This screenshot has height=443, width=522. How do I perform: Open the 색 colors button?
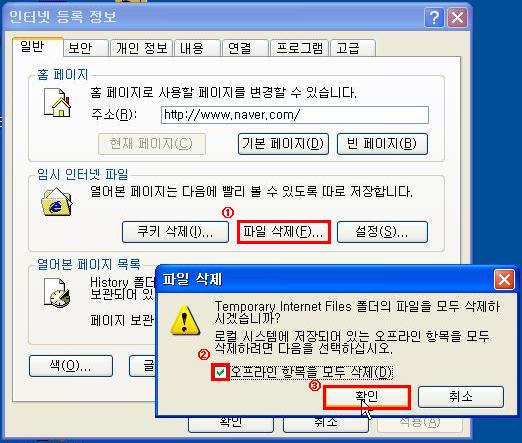pyautogui.click(x=71, y=366)
